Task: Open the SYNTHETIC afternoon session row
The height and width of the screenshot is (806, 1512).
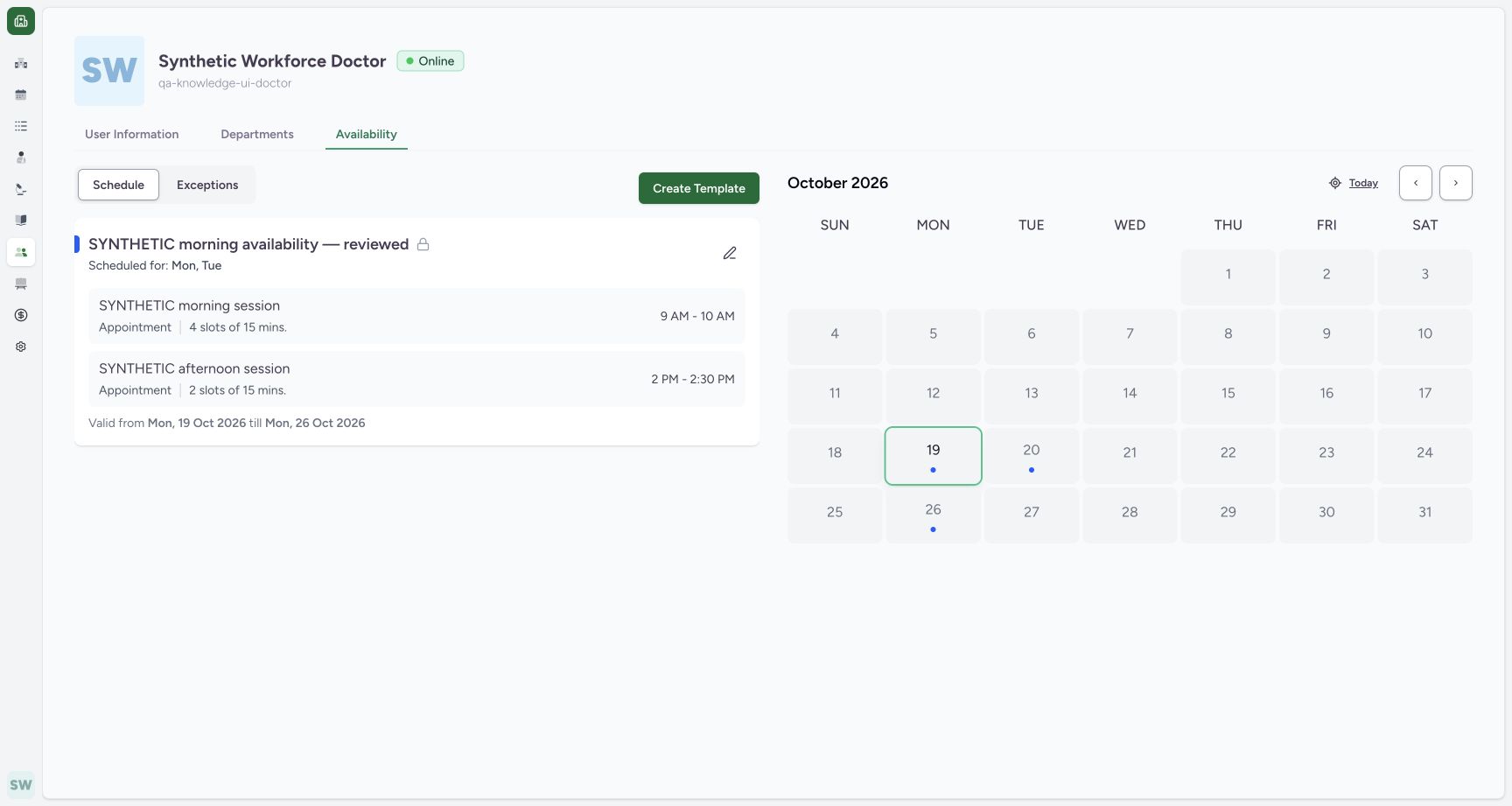Action: [x=416, y=379]
